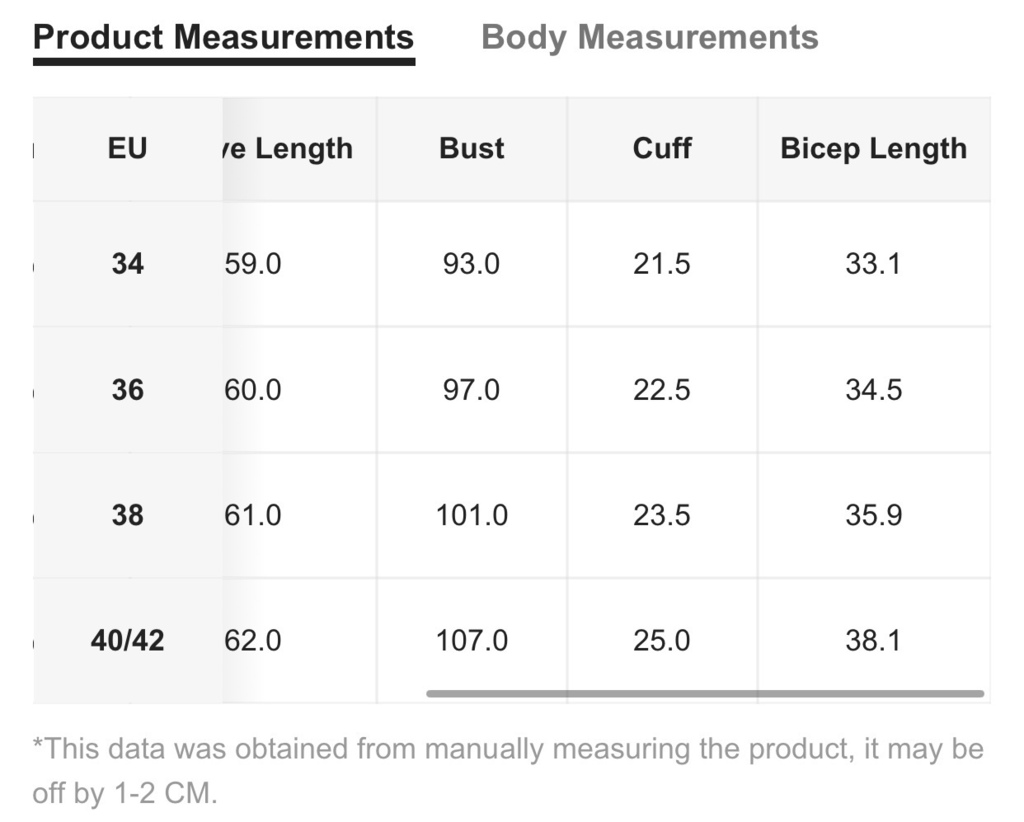Click the partially hidden Sleeve Length header
Screen dimensions: 1024x822
[288, 150]
